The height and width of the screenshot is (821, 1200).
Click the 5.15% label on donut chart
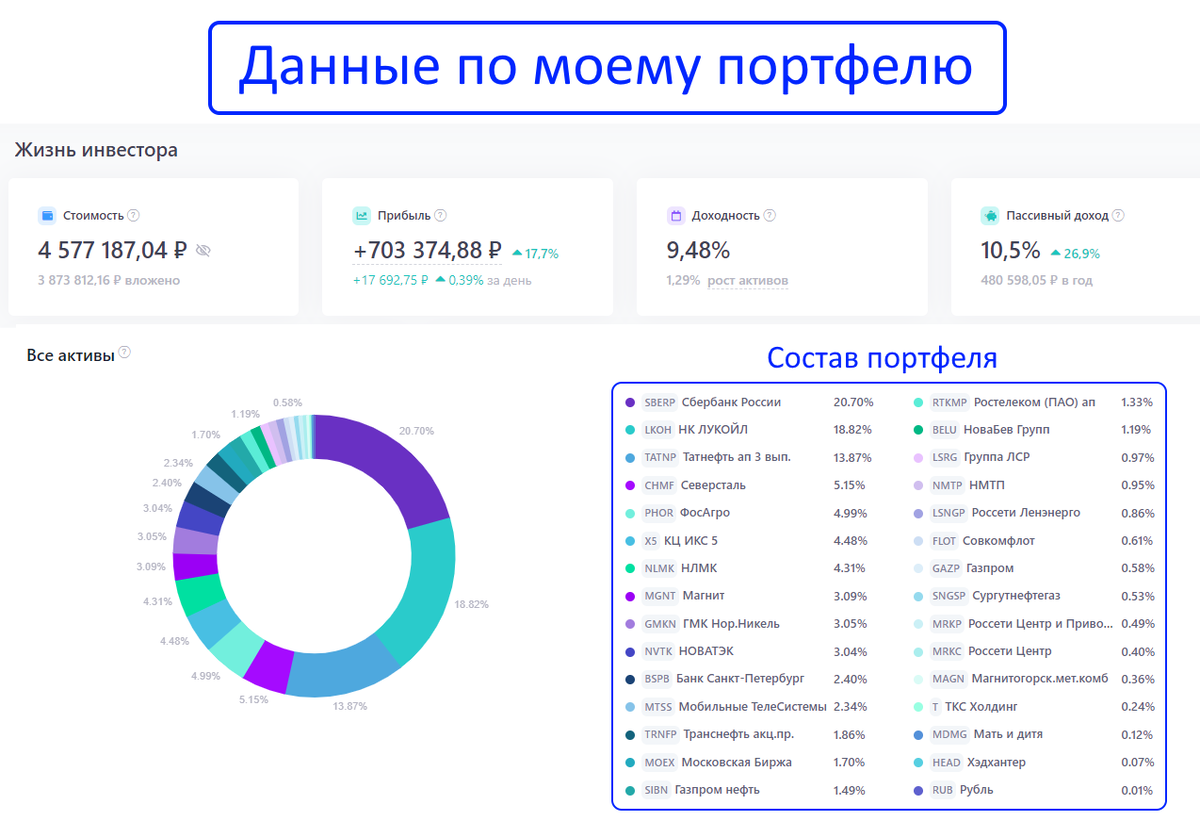click(254, 699)
